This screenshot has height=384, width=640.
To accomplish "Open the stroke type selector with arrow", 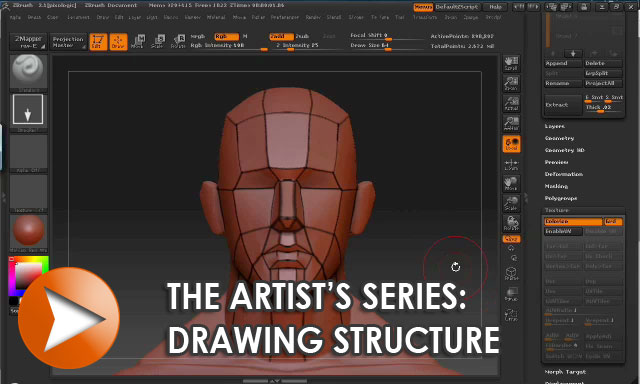I will click(x=28, y=113).
